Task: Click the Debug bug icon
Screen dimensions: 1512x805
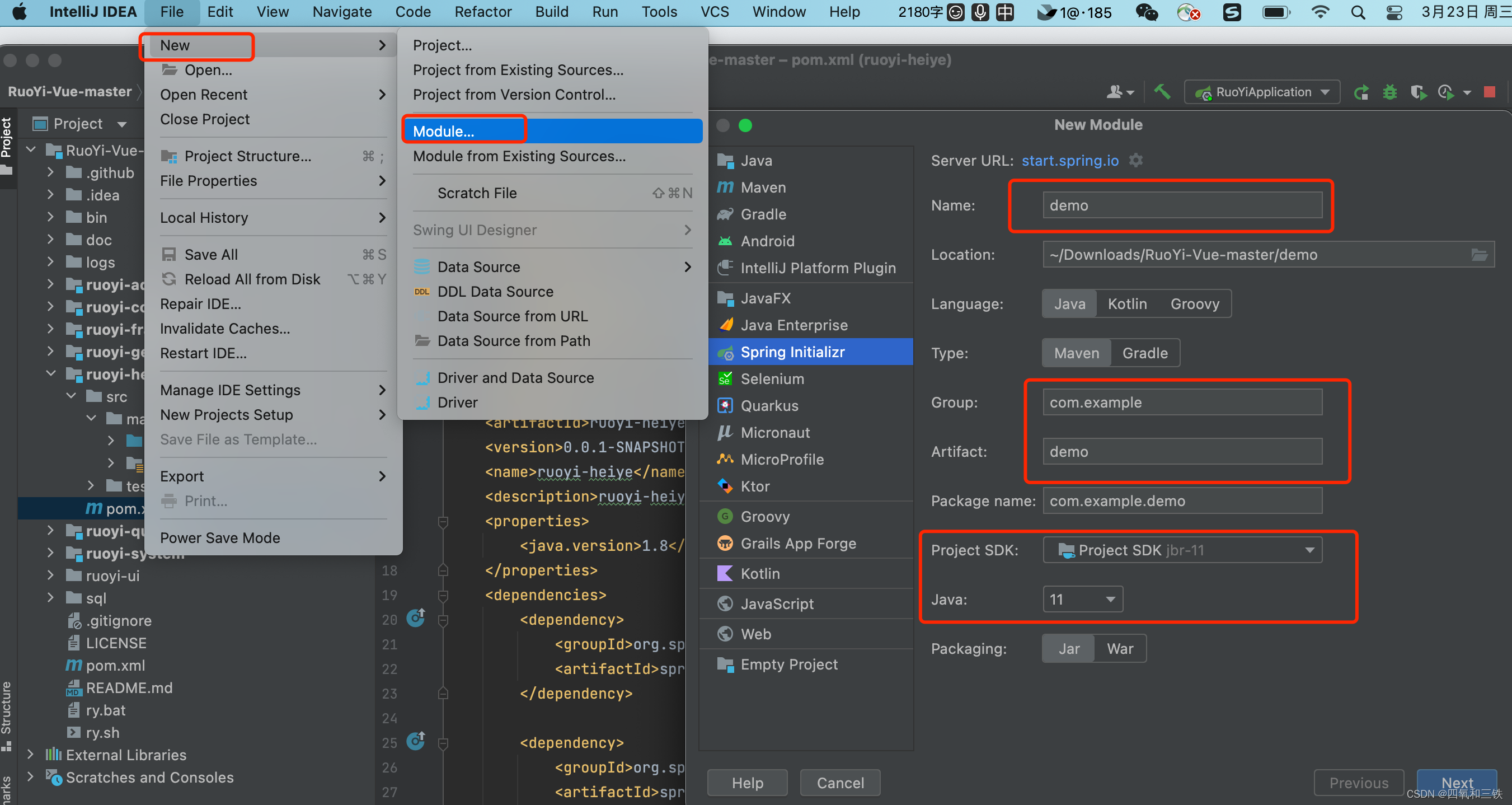Action: (x=1389, y=92)
